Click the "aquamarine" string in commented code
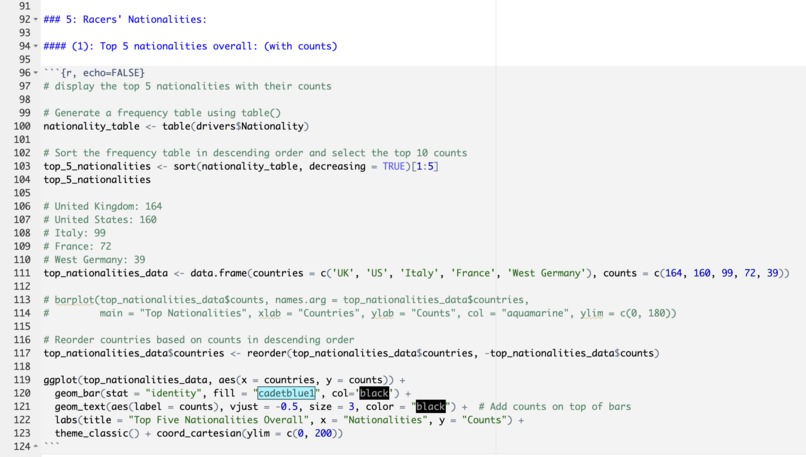Image resolution: width=806 pixels, height=457 pixels. [x=535, y=314]
